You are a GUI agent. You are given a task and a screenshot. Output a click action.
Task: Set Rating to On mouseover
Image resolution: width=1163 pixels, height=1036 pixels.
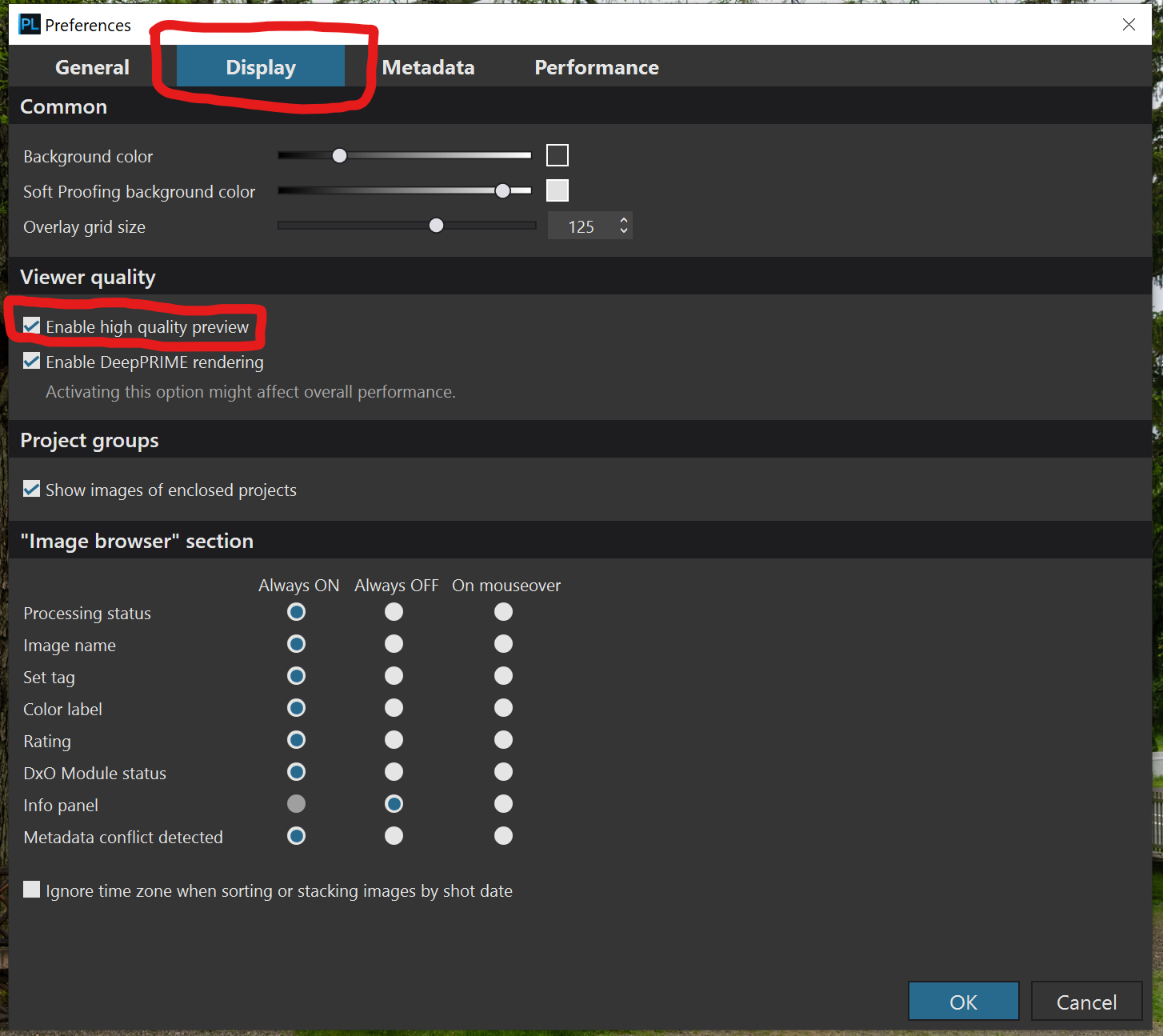tap(503, 740)
